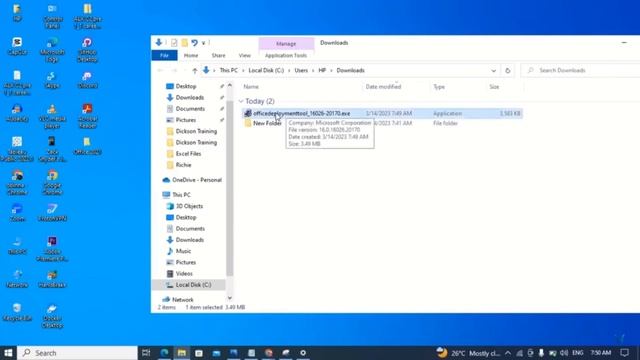The image size is (640, 360).
Task: Select This PC in navigation pane
Action: [x=181, y=195]
